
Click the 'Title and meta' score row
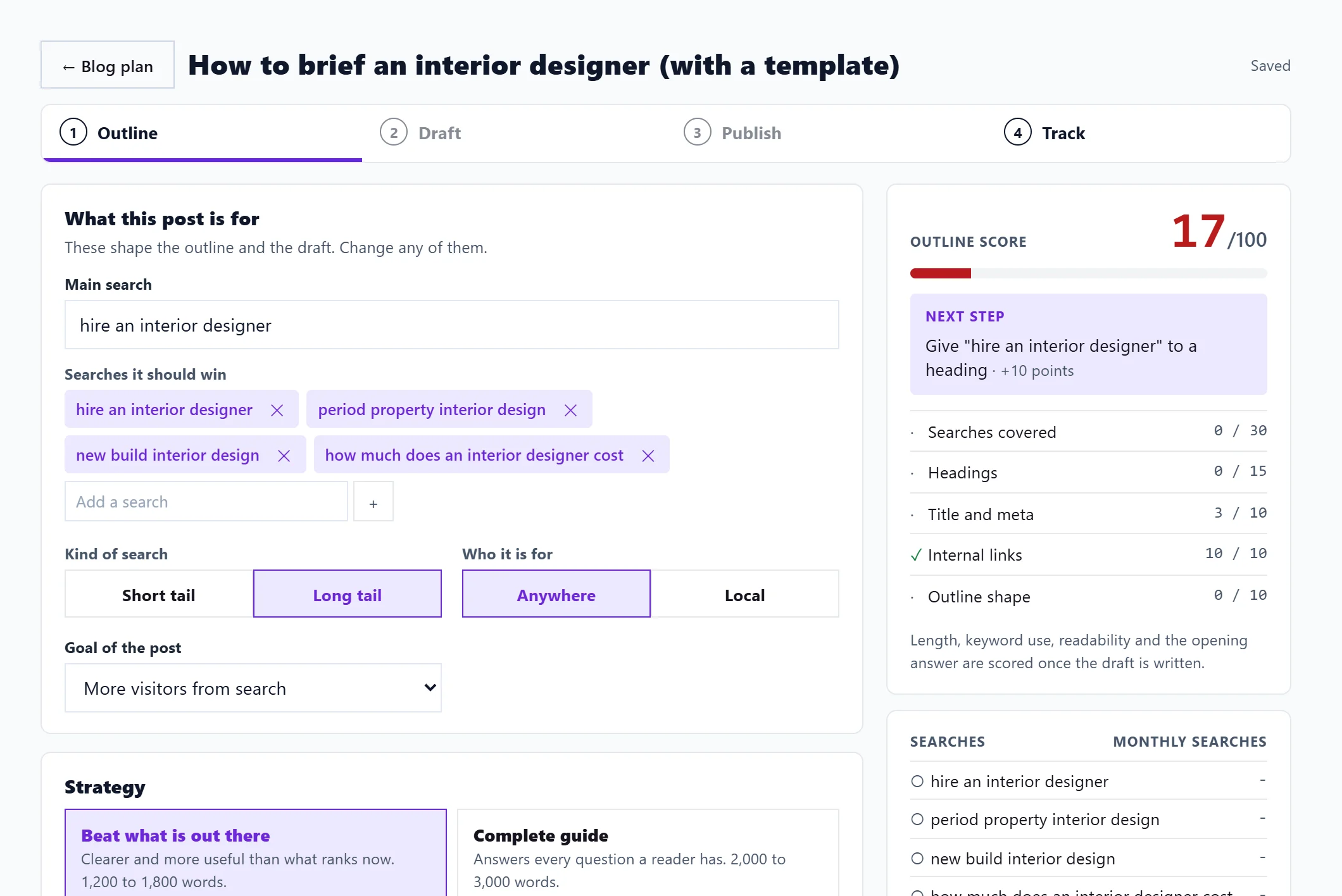click(1089, 514)
